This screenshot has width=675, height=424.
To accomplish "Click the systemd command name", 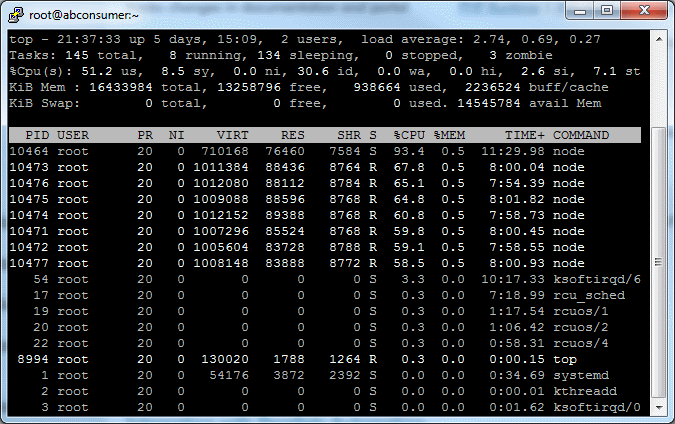I will click(x=581, y=375).
